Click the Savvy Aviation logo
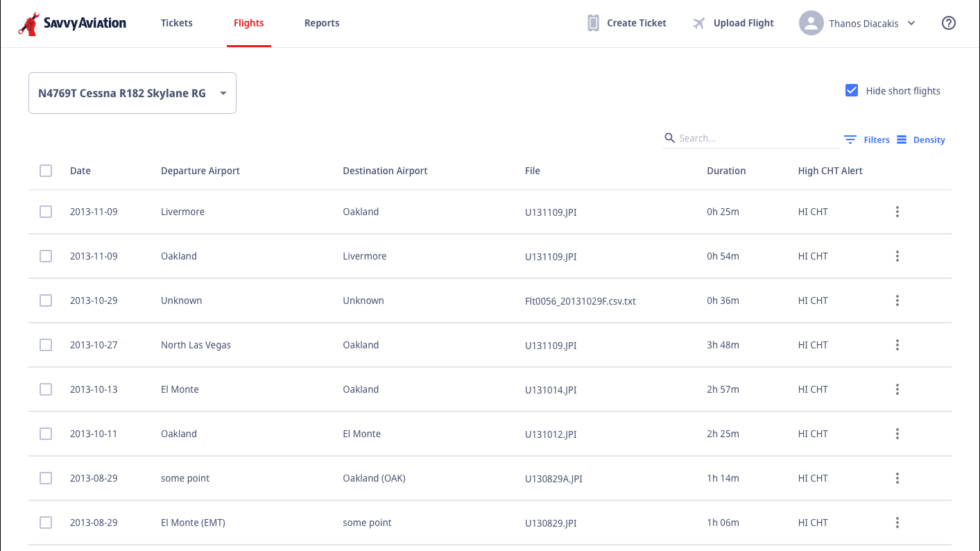 [x=72, y=23]
